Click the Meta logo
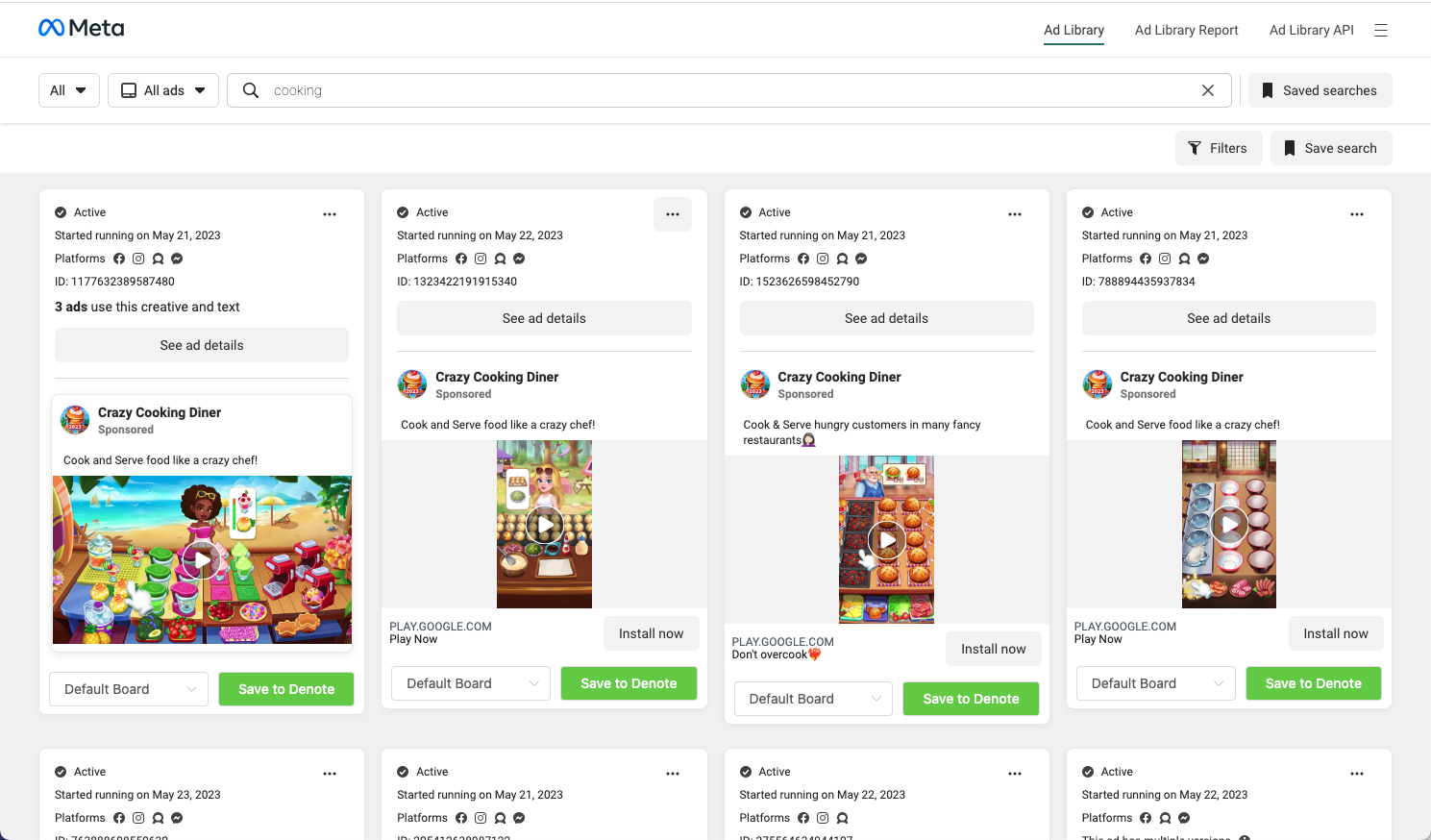1431x840 pixels. [81, 28]
